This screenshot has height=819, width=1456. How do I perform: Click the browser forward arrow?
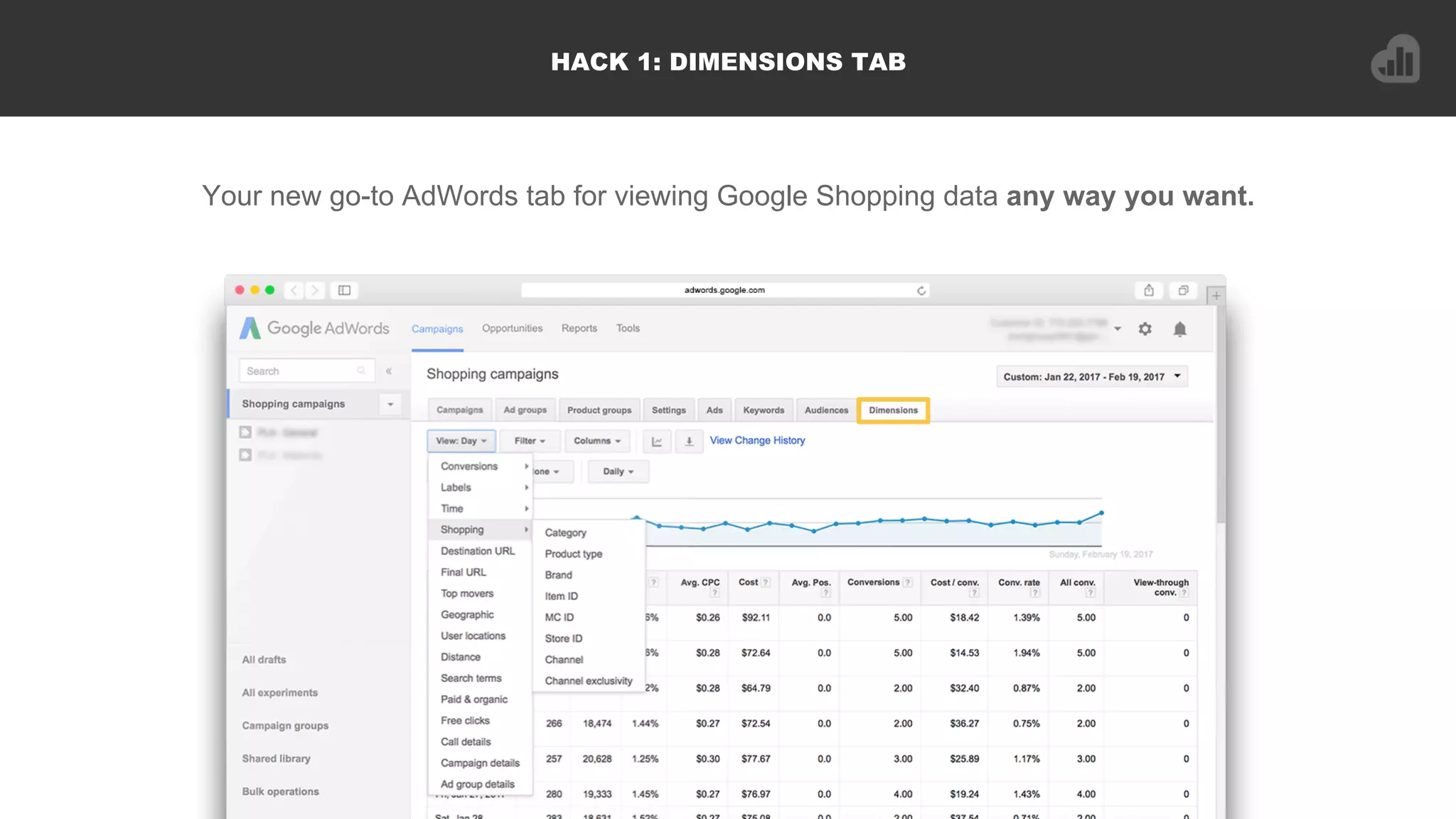point(315,290)
